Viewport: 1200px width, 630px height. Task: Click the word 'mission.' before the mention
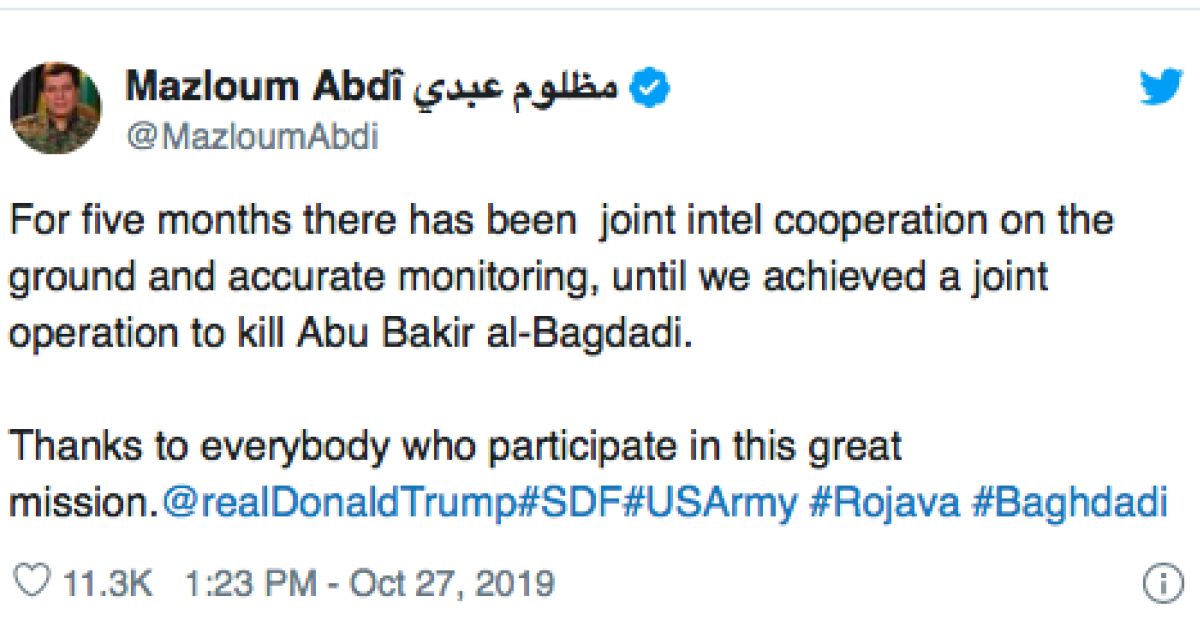[84, 503]
